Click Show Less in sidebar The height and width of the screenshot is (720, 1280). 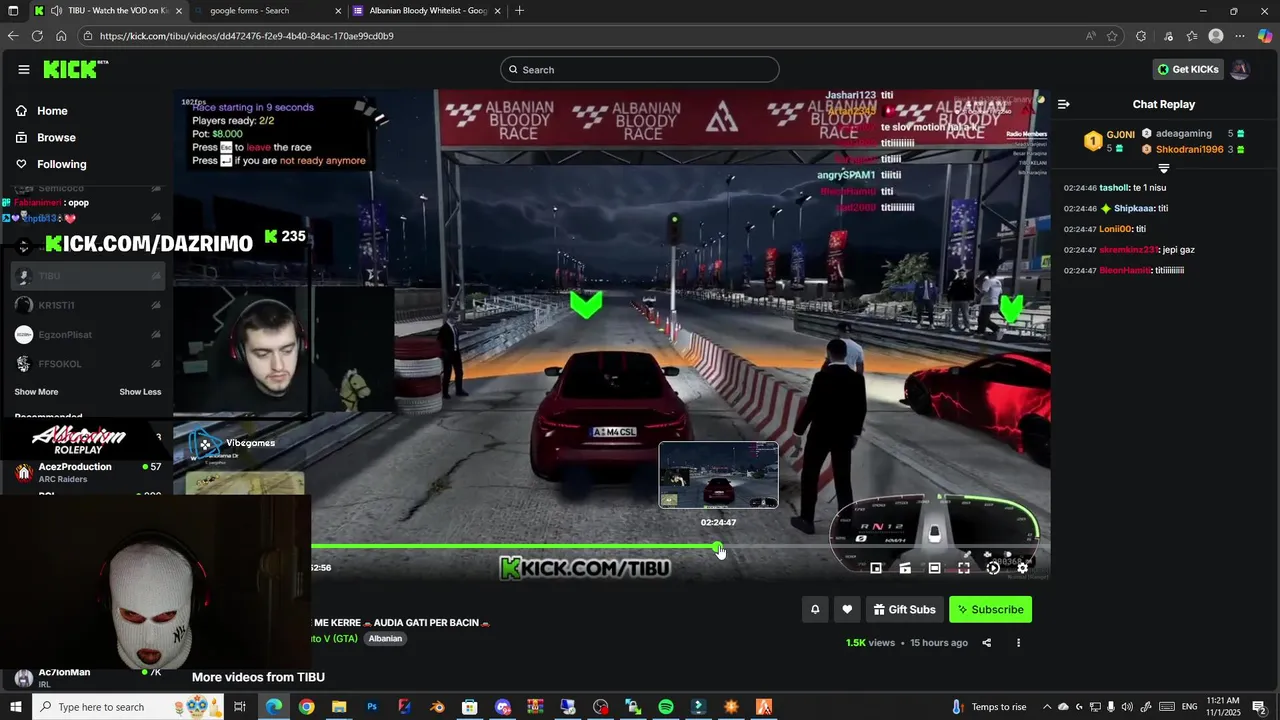coord(140,392)
